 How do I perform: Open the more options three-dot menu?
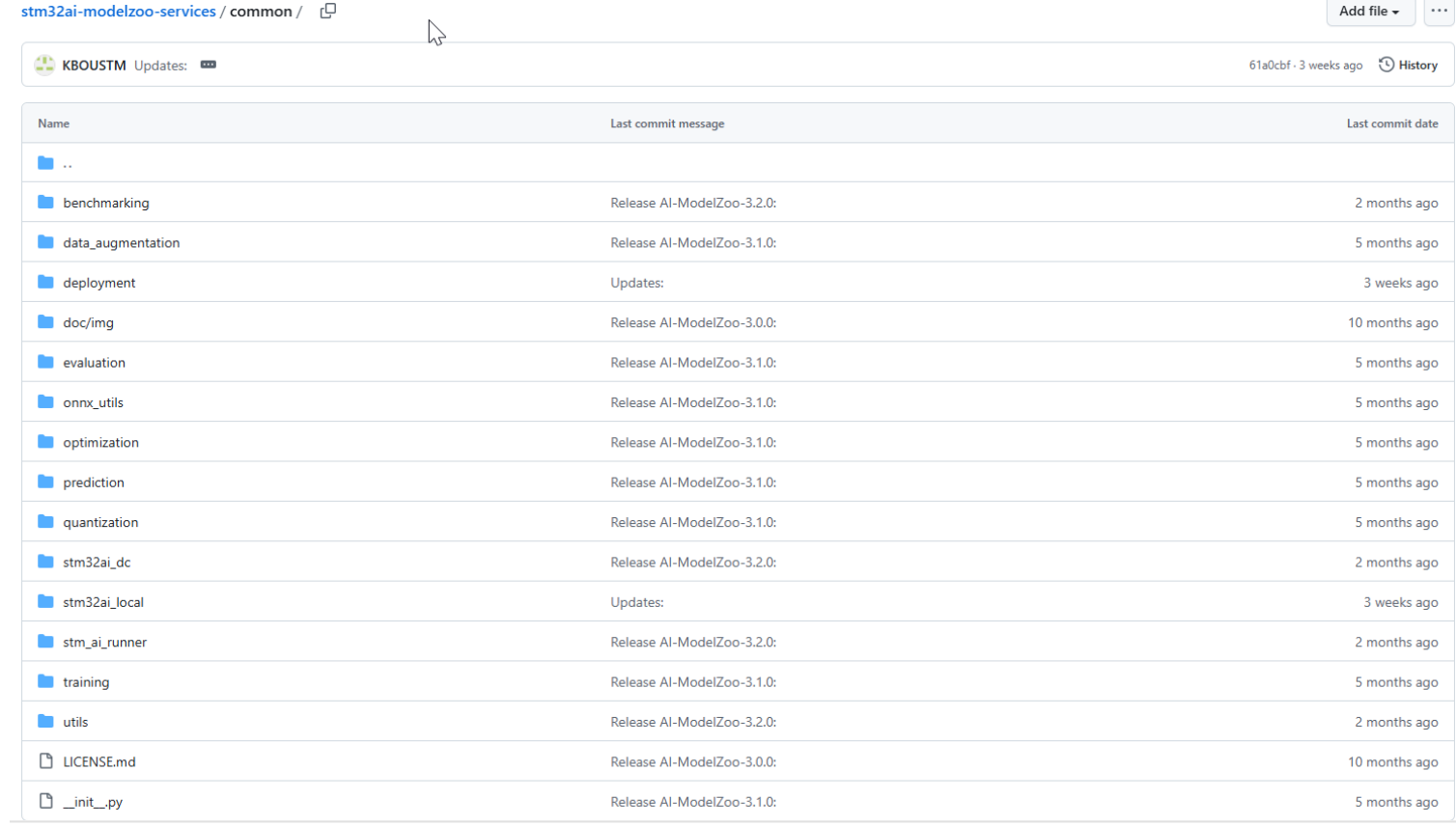click(x=1439, y=12)
